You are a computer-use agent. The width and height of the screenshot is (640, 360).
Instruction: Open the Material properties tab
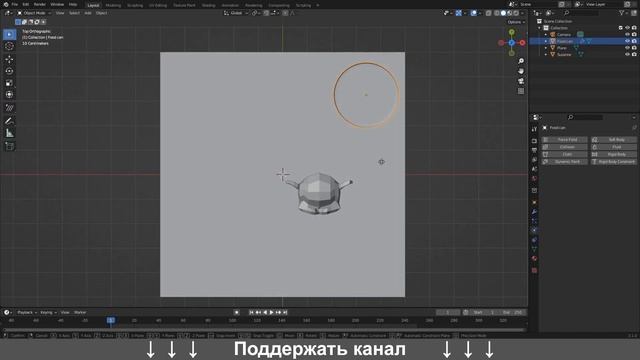pyautogui.click(x=534, y=258)
